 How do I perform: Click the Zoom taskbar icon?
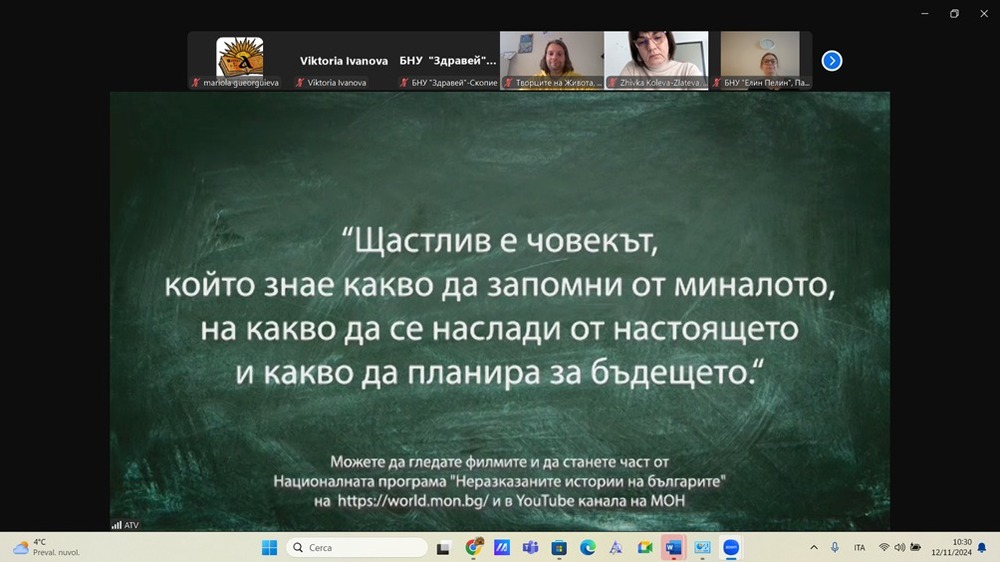(731, 547)
